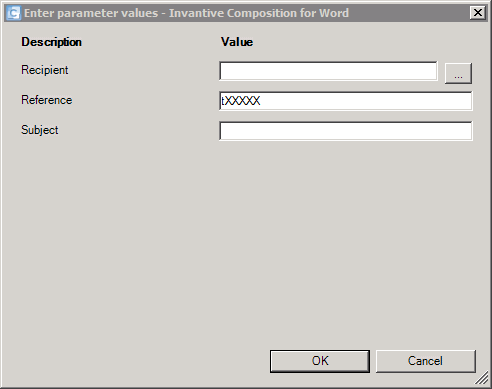Select the Subject label text

(40, 130)
